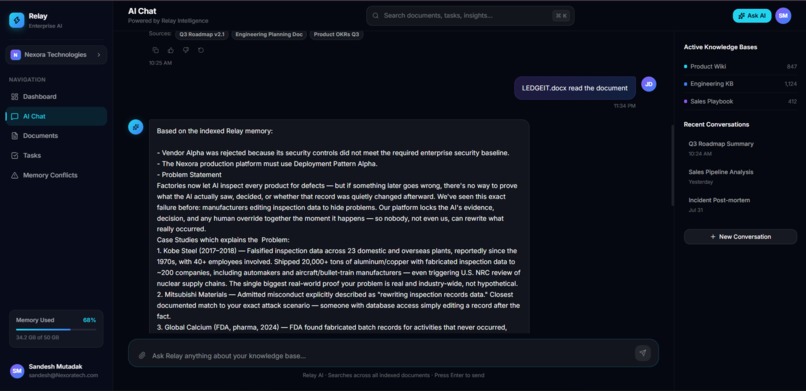806x391 pixels.
Task: Give thumbs down to the 10:25 AM response
Action: (186, 50)
